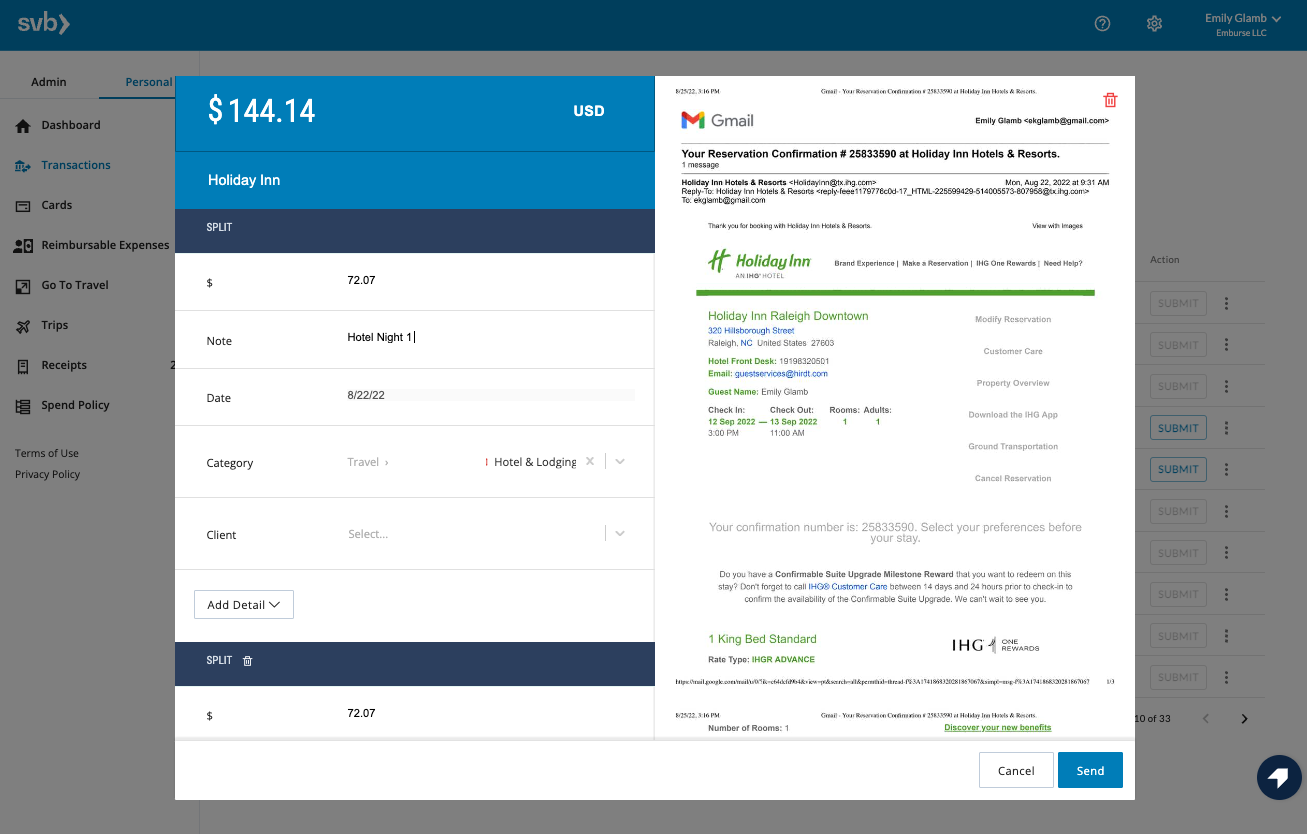Open the help question mark icon
This screenshot has height=834, width=1307.
click(1102, 24)
